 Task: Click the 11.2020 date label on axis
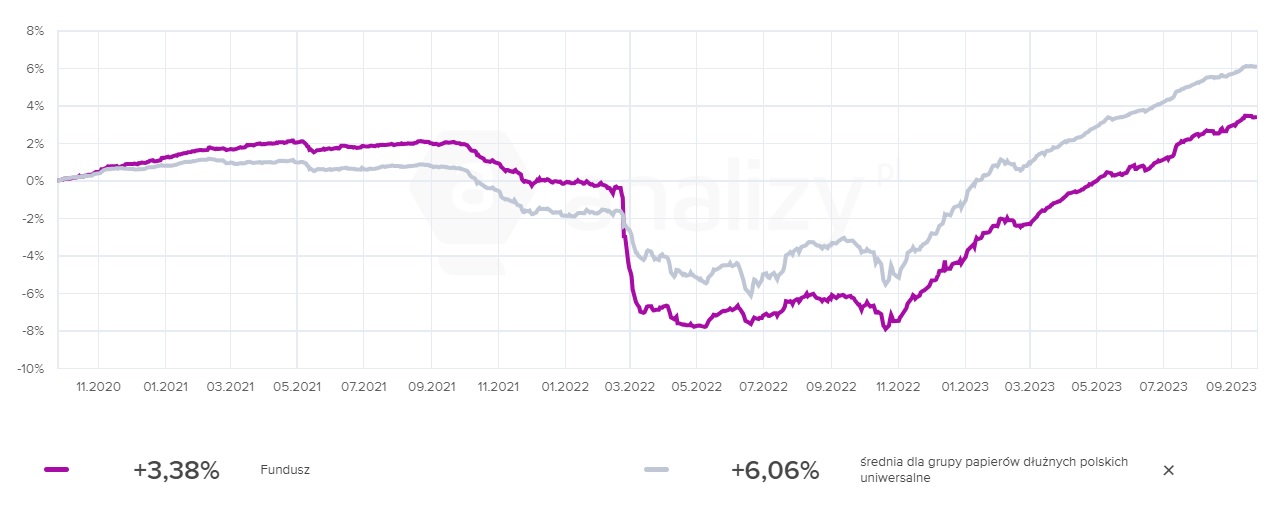point(99,385)
